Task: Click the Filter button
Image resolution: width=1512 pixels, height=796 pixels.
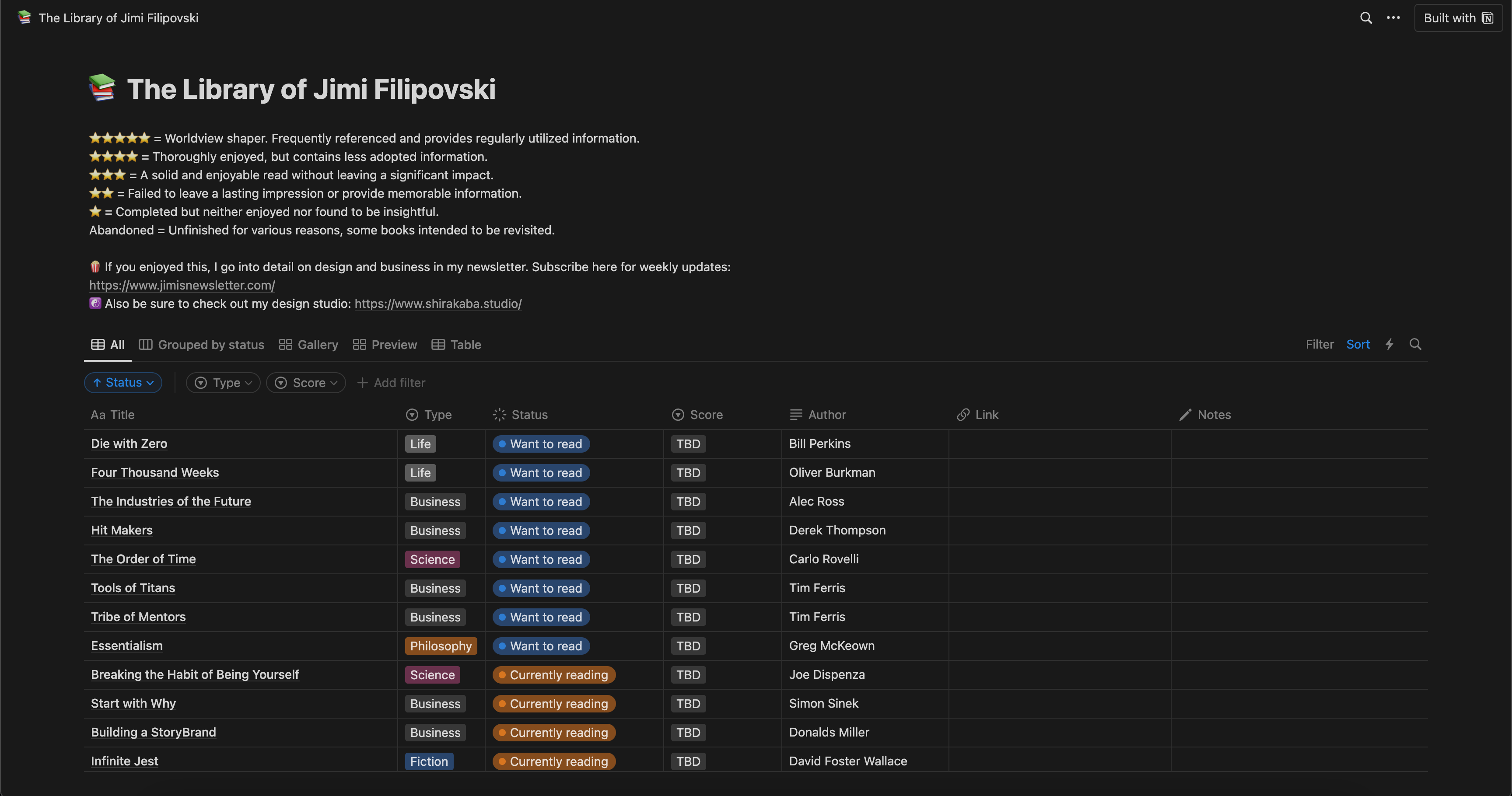Action: [1319, 344]
